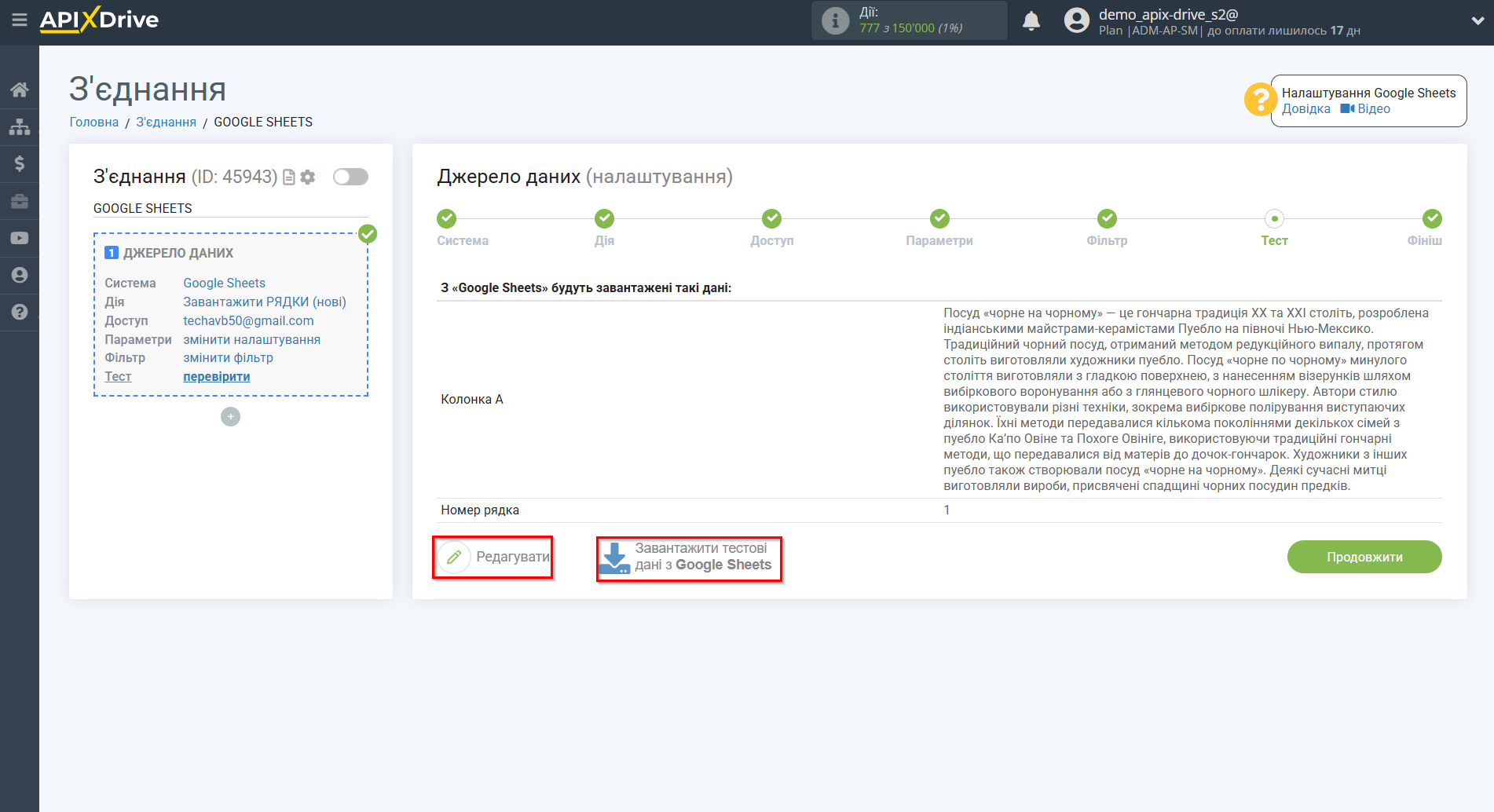
Task: Click the Номер рядка row label
Action: tap(480, 510)
